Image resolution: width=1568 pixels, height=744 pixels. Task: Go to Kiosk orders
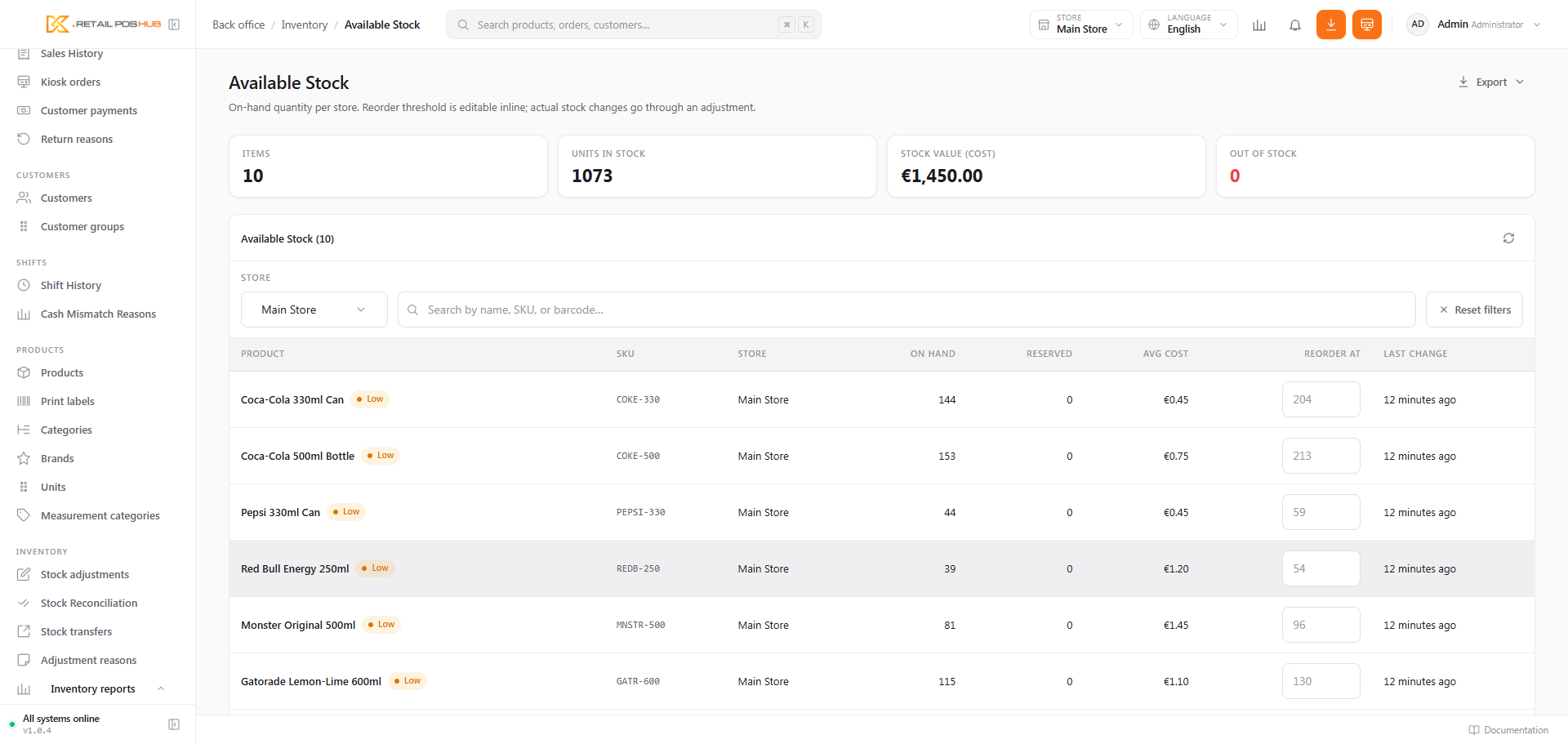pos(70,82)
